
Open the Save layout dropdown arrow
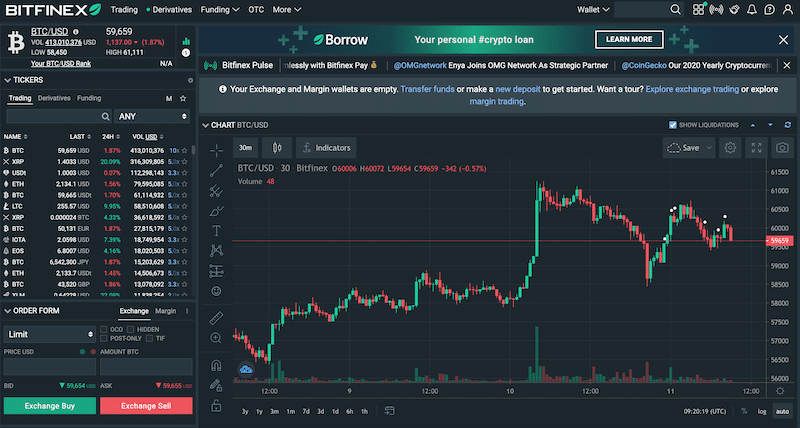709,148
